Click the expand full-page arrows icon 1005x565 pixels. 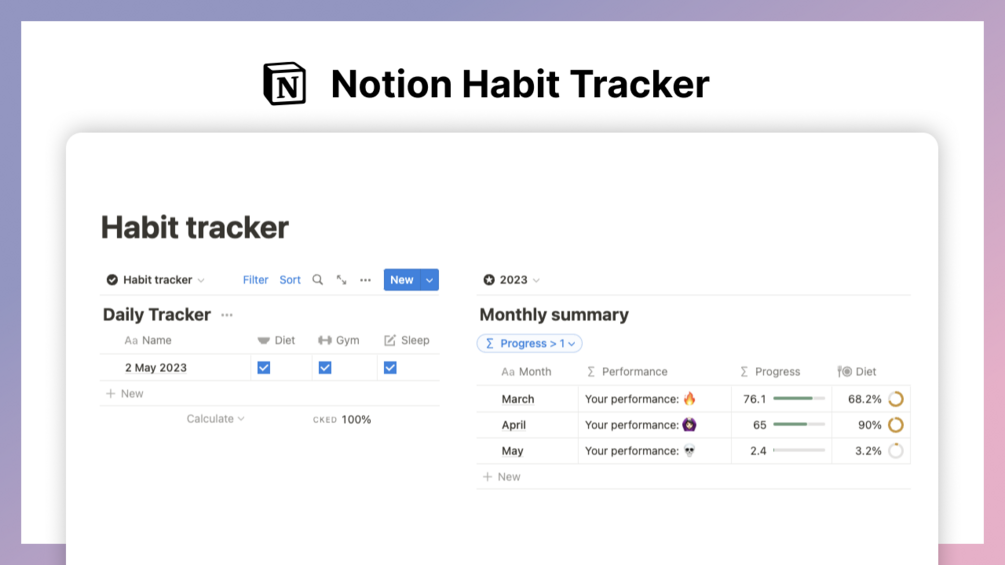[342, 280]
